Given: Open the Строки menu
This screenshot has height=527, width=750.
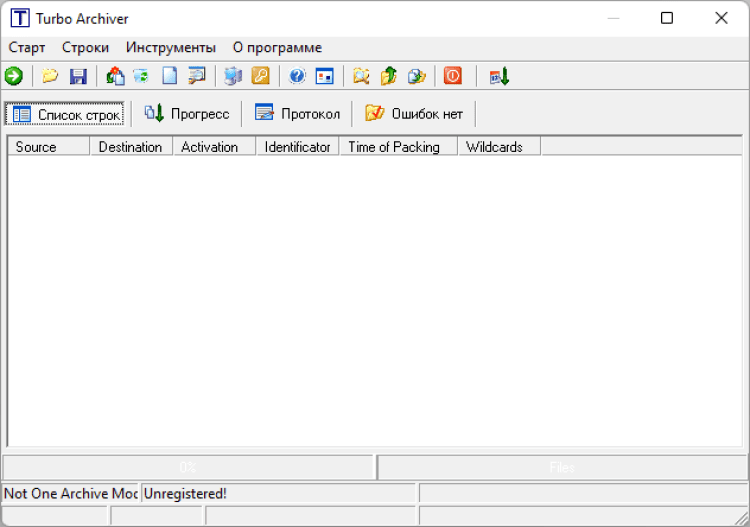Looking at the screenshot, I should [x=86, y=48].
